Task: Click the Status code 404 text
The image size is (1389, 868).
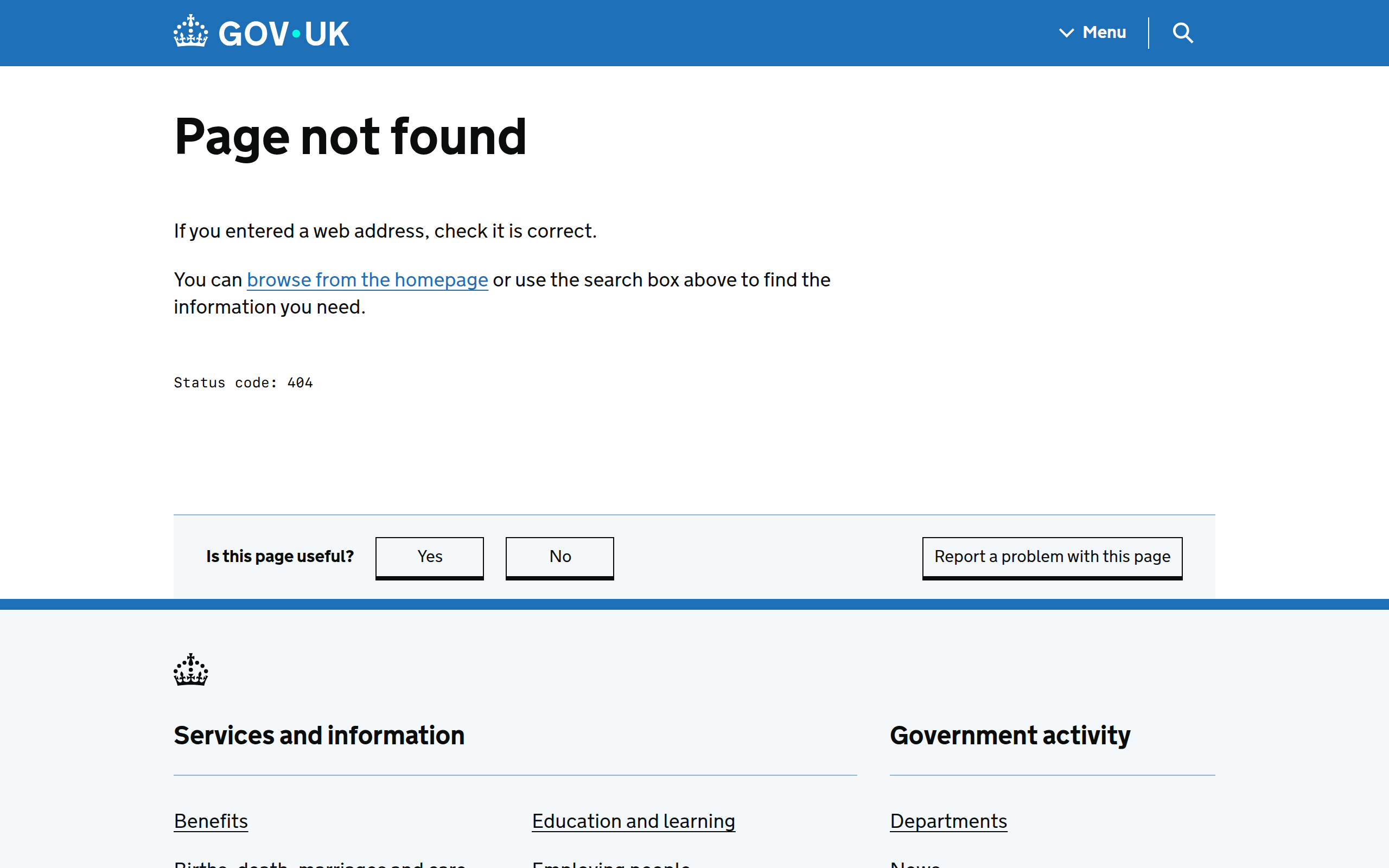Action: pos(244,382)
